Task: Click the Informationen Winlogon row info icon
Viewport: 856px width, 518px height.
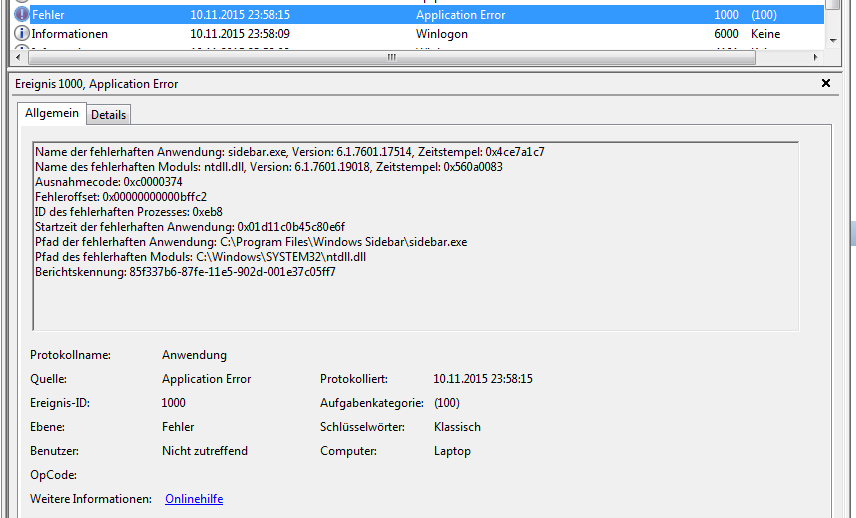Action: (x=21, y=33)
